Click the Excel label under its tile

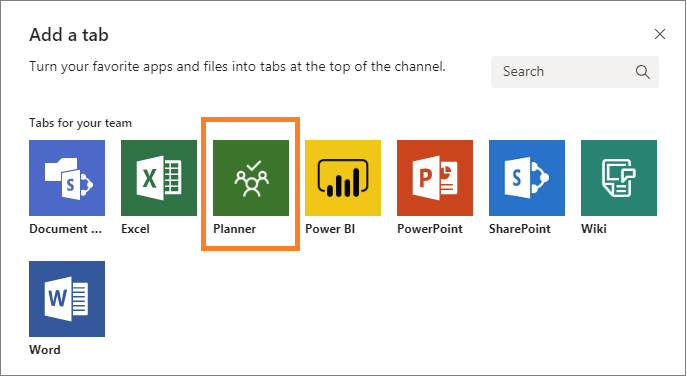point(135,229)
